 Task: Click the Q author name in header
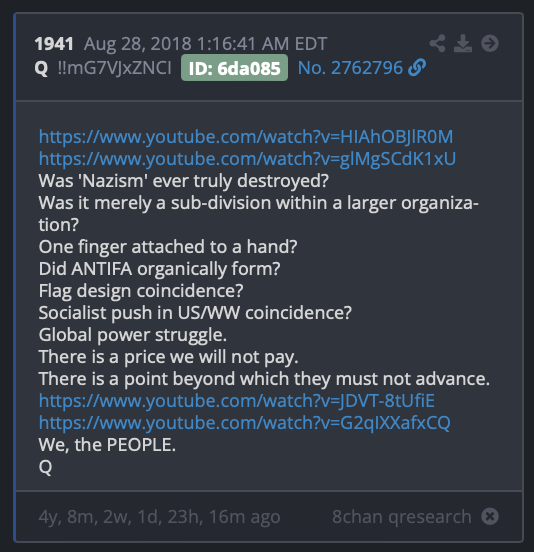tap(41, 68)
